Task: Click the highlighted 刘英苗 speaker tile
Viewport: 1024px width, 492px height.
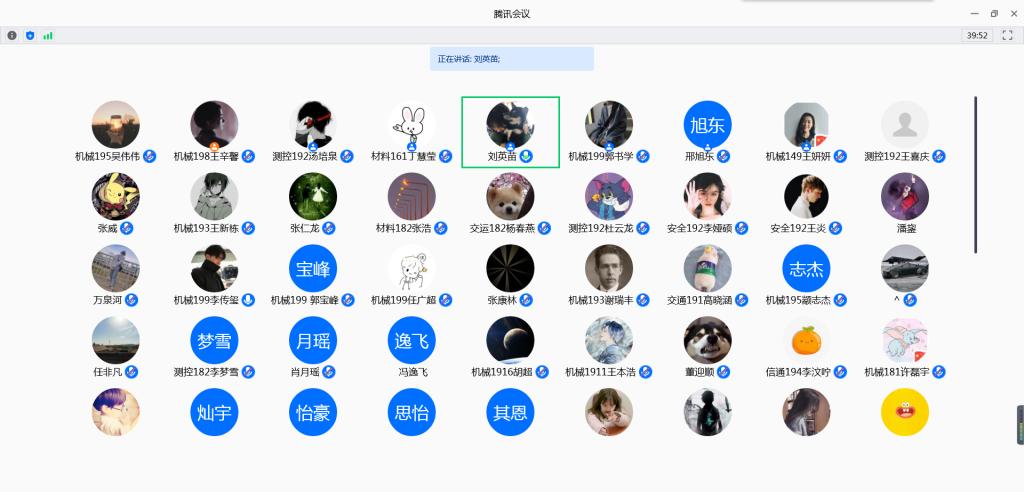Action: pyautogui.click(x=511, y=132)
